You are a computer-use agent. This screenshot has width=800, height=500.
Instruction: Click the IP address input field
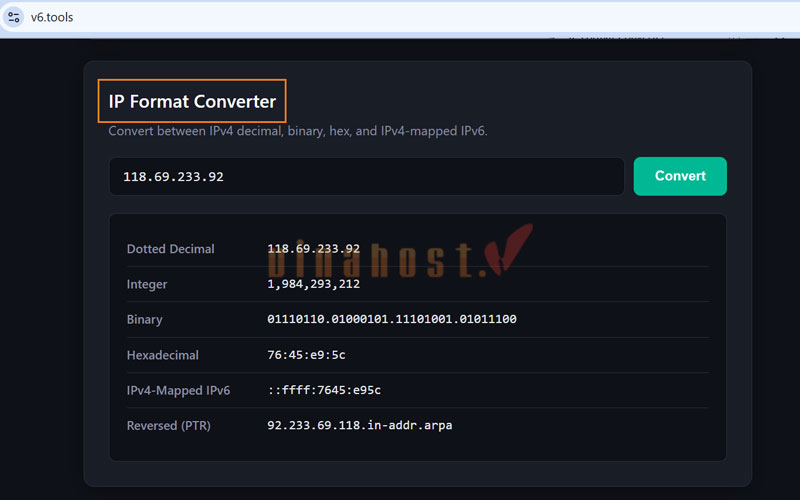coord(366,177)
